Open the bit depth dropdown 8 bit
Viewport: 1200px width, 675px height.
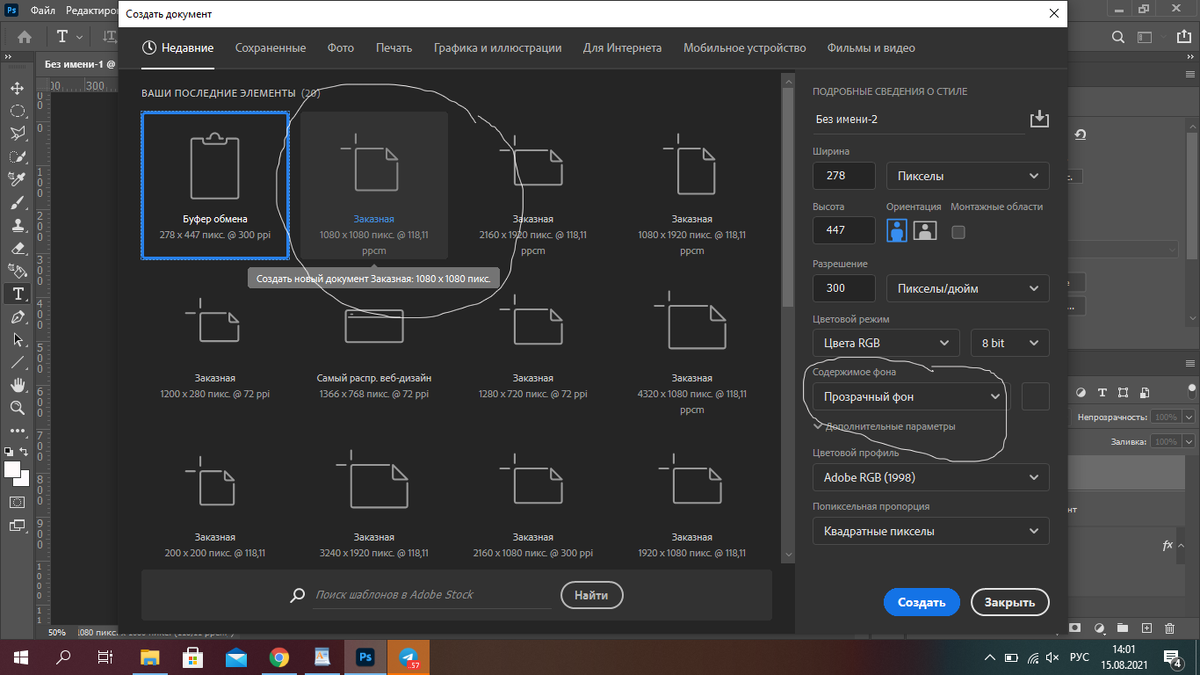pos(1010,342)
